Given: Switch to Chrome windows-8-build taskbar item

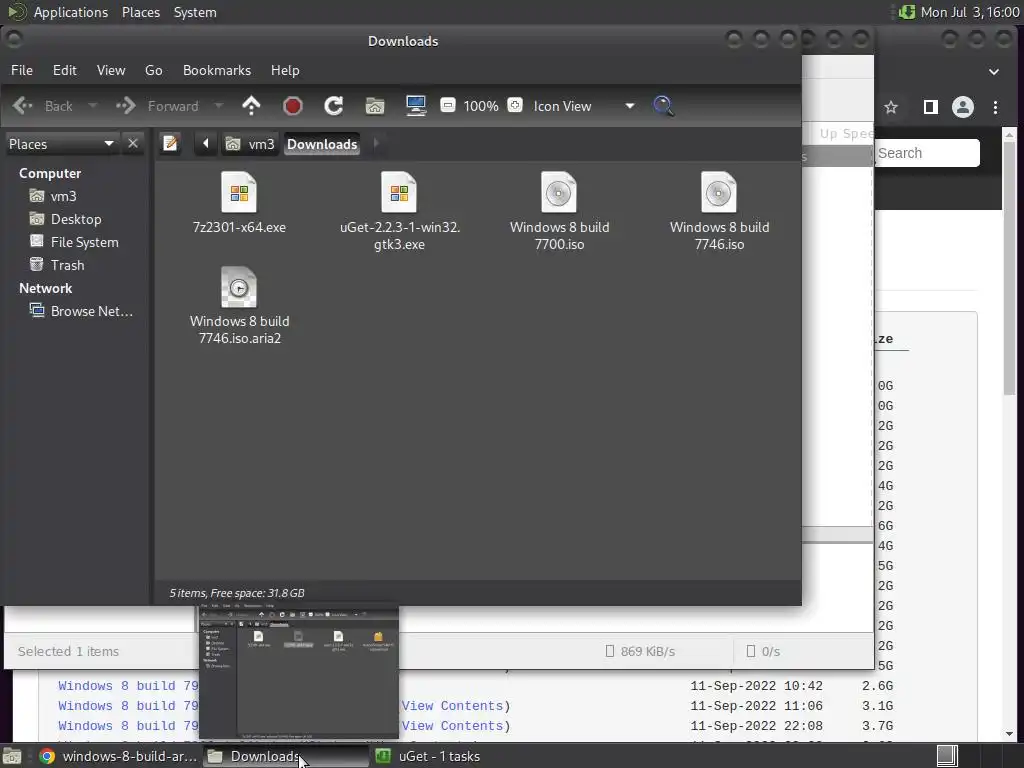Looking at the screenshot, I should click(118, 756).
